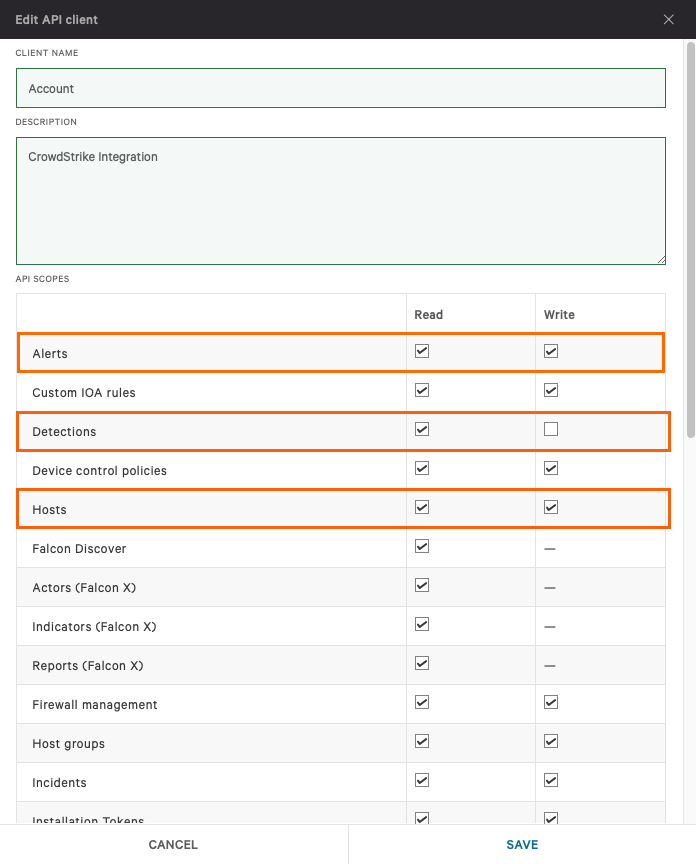Cancel editing the API client

[x=172, y=844]
